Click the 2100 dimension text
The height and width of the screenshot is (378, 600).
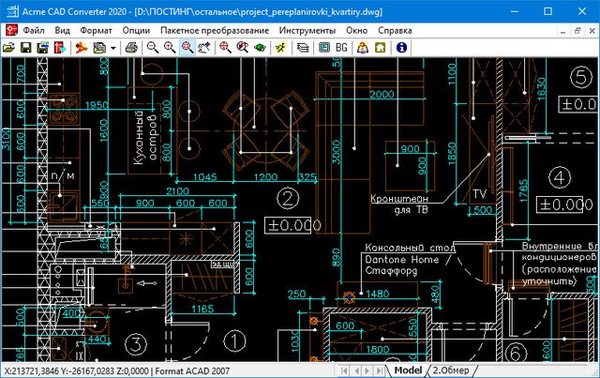178,191
